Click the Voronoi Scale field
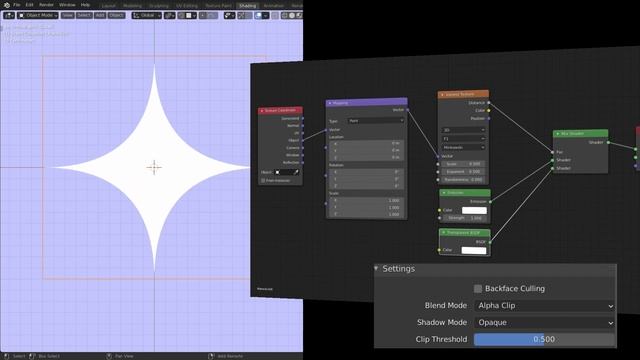 coord(463,164)
